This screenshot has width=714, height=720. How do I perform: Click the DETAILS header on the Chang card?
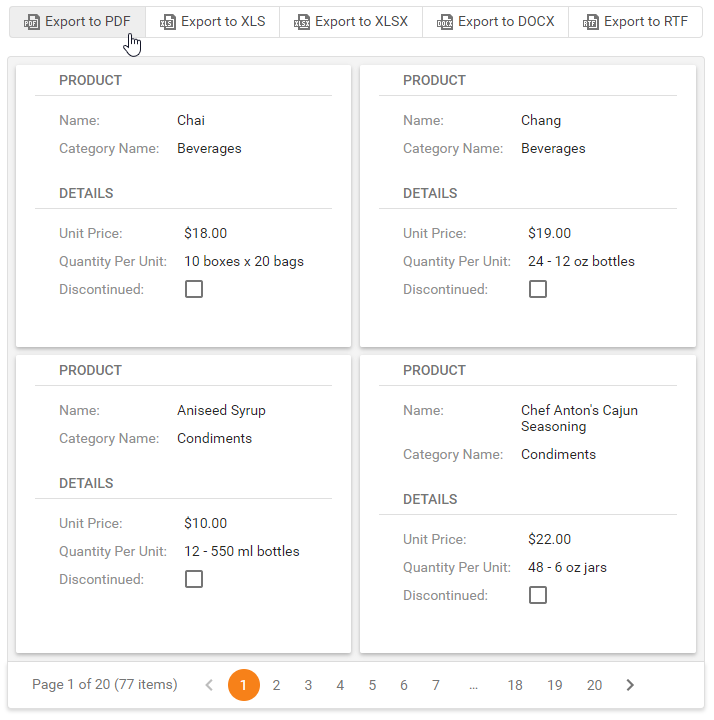click(x=430, y=193)
